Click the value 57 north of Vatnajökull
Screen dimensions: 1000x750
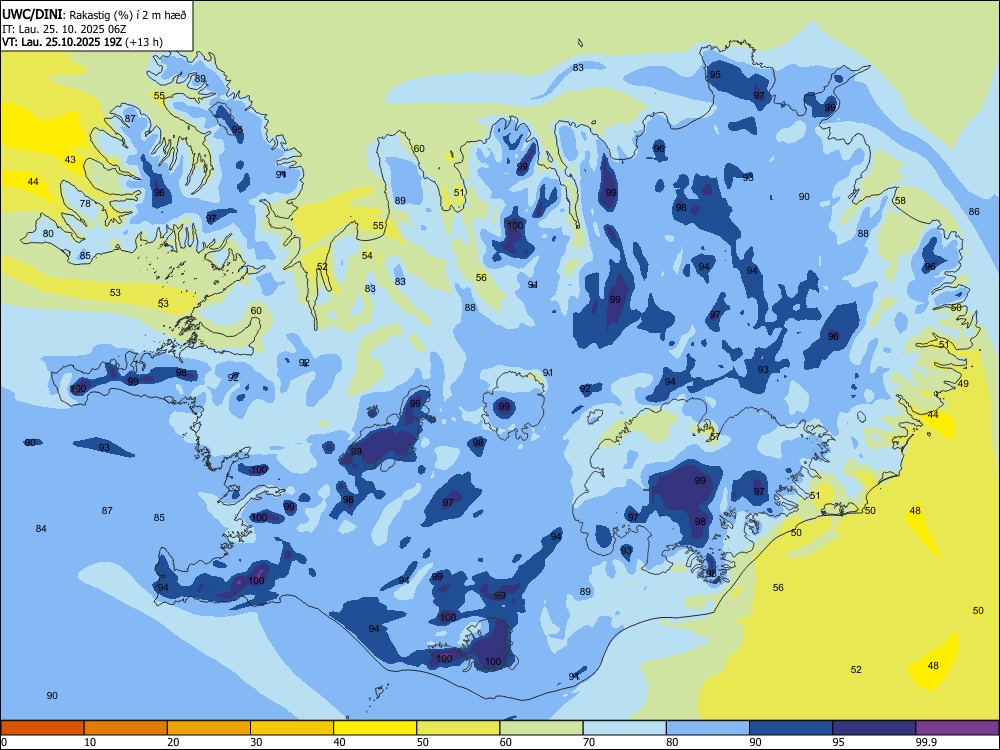[x=715, y=437]
